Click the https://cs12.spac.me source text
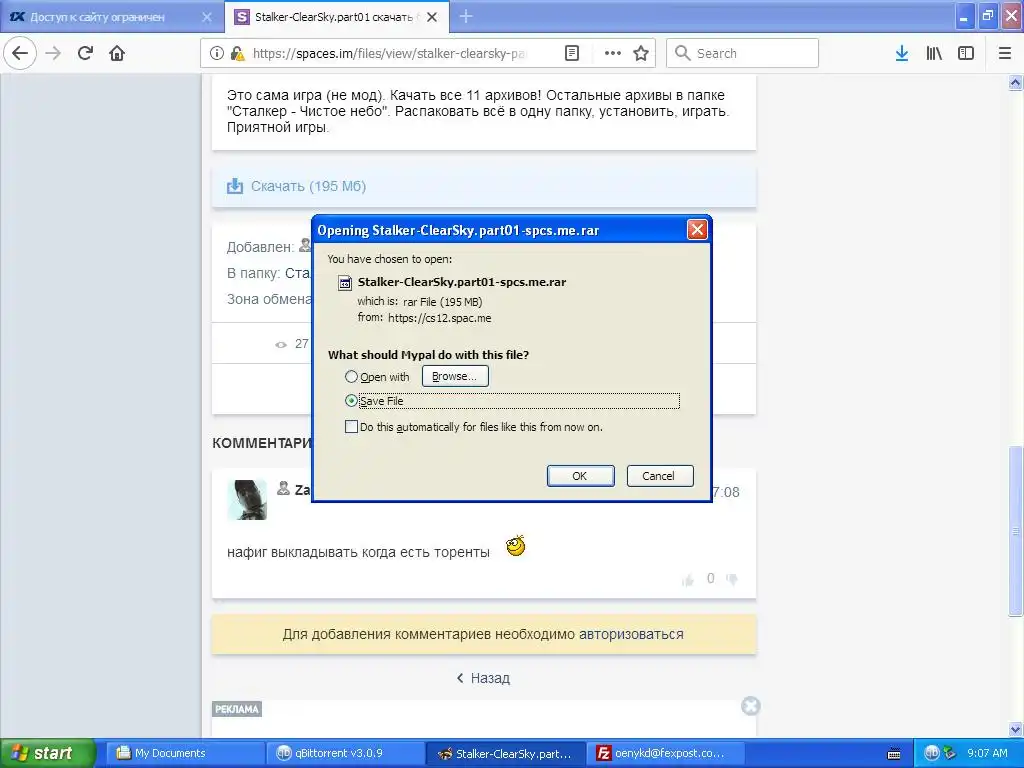 (440, 318)
